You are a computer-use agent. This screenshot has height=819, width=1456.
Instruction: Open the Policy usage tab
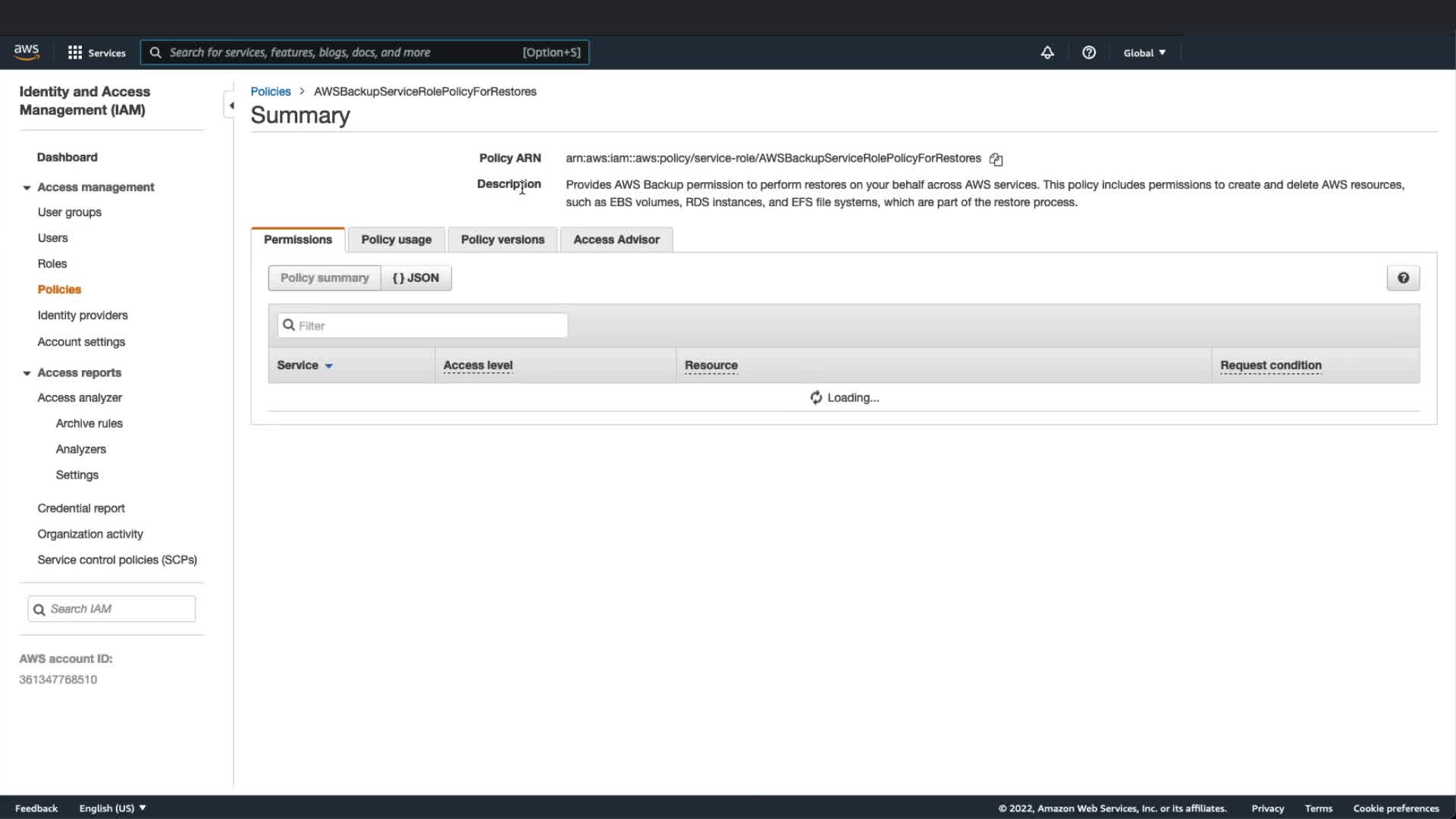[396, 240]
